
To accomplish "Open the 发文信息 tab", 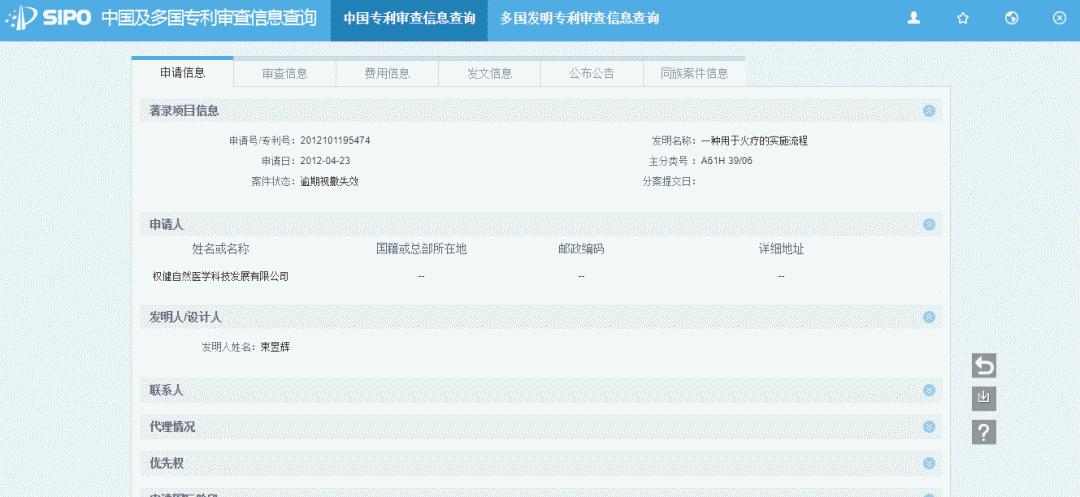I will 490,73.
